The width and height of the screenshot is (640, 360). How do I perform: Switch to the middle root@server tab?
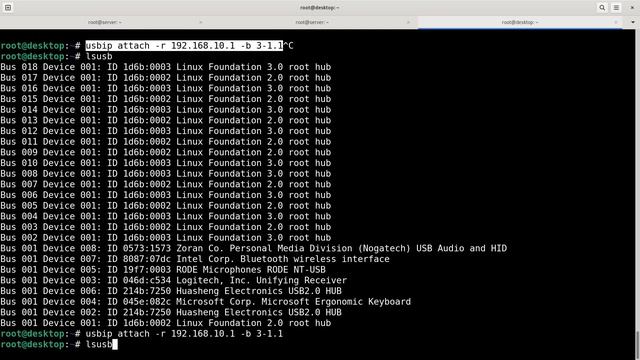point(312,22)
